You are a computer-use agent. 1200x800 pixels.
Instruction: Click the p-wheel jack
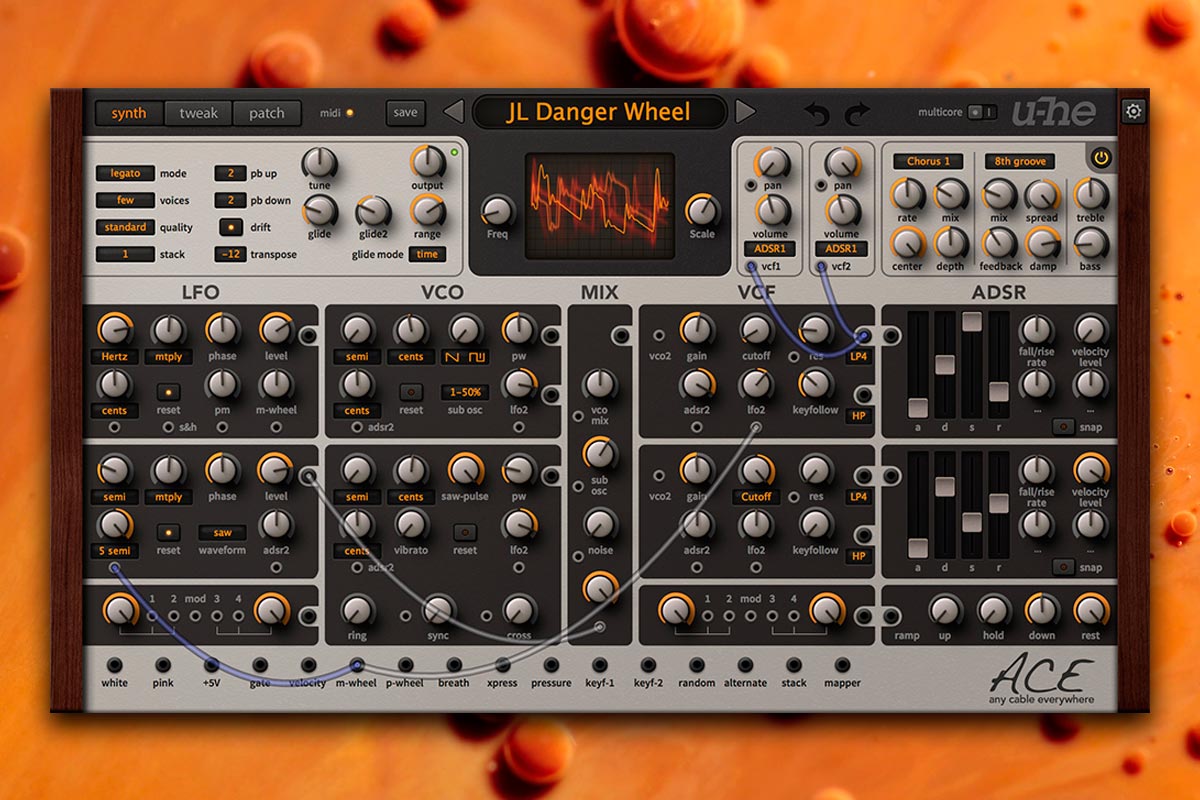(405, 664)
